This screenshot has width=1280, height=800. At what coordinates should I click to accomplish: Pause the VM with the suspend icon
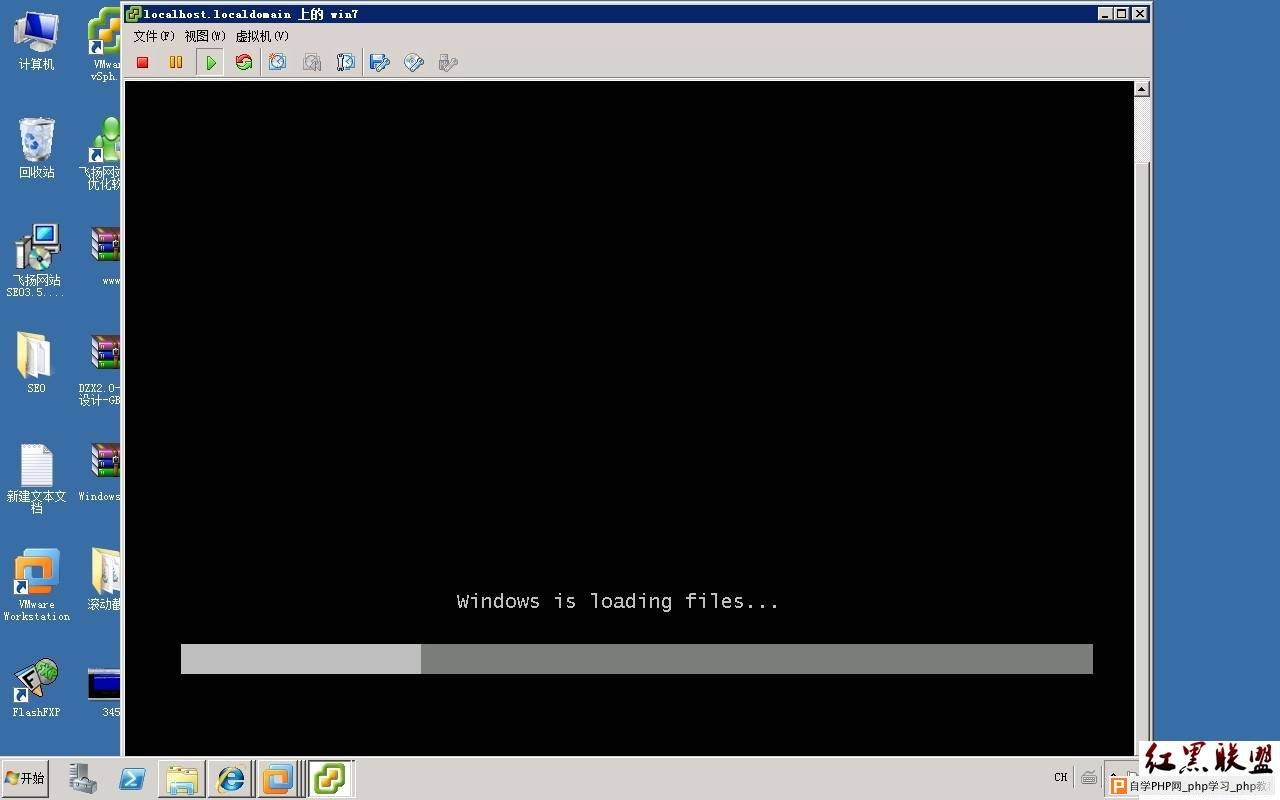pos(176,63)
